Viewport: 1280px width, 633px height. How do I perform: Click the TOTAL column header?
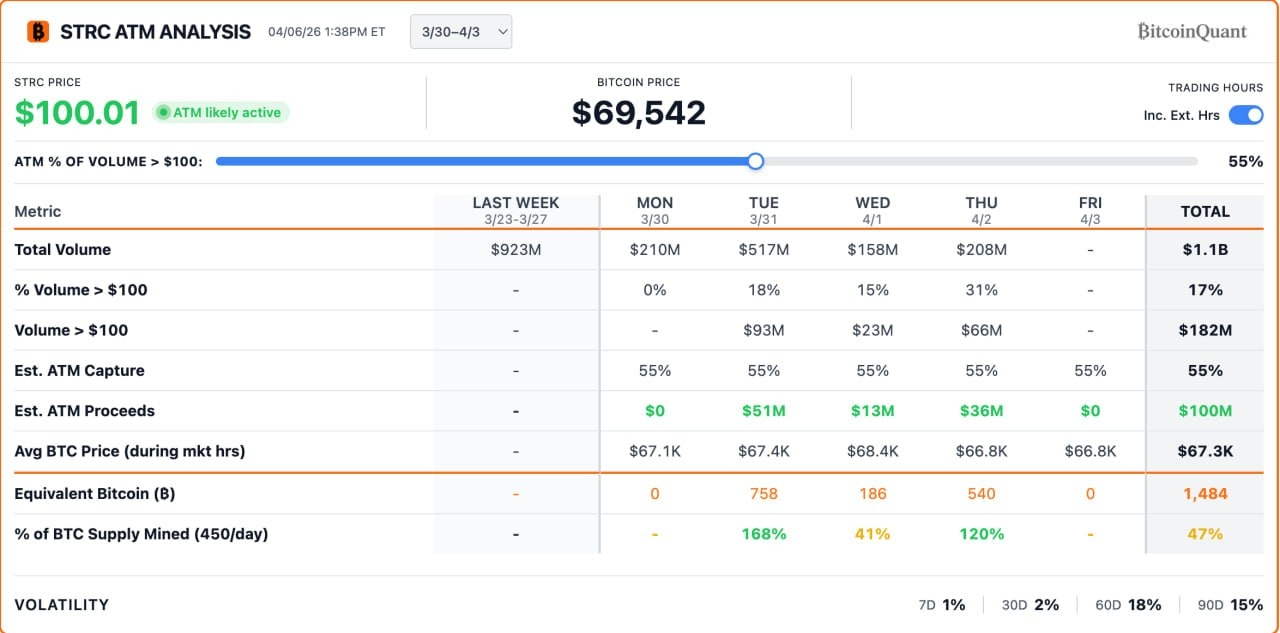pyautogui.click(x=1205, y=211)
